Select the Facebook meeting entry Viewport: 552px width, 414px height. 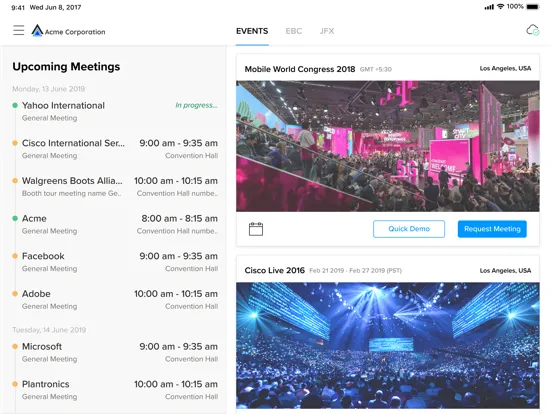115,262
